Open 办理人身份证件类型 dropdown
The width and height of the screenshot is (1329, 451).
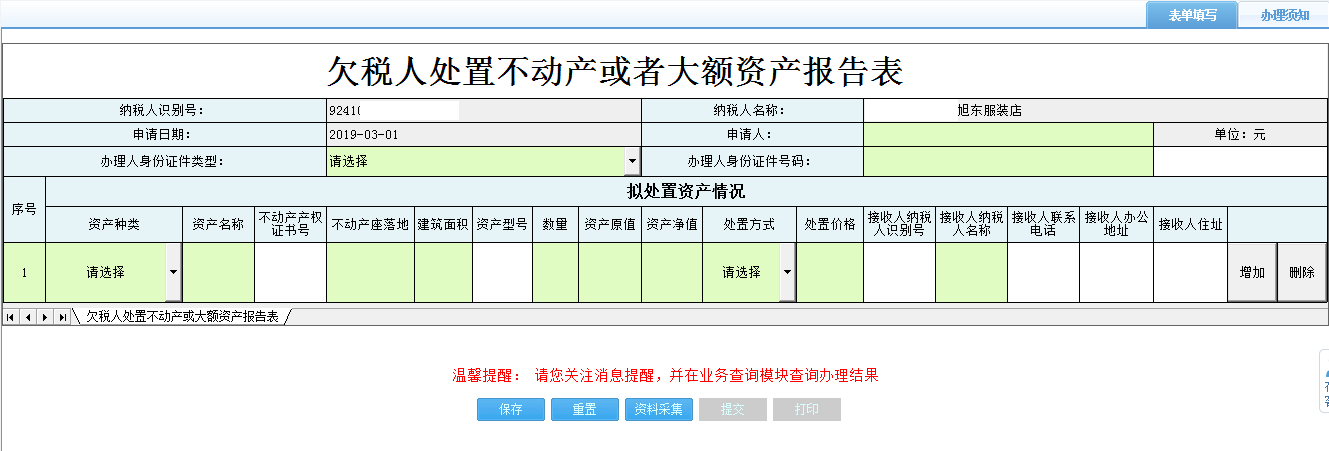(632, 161)
